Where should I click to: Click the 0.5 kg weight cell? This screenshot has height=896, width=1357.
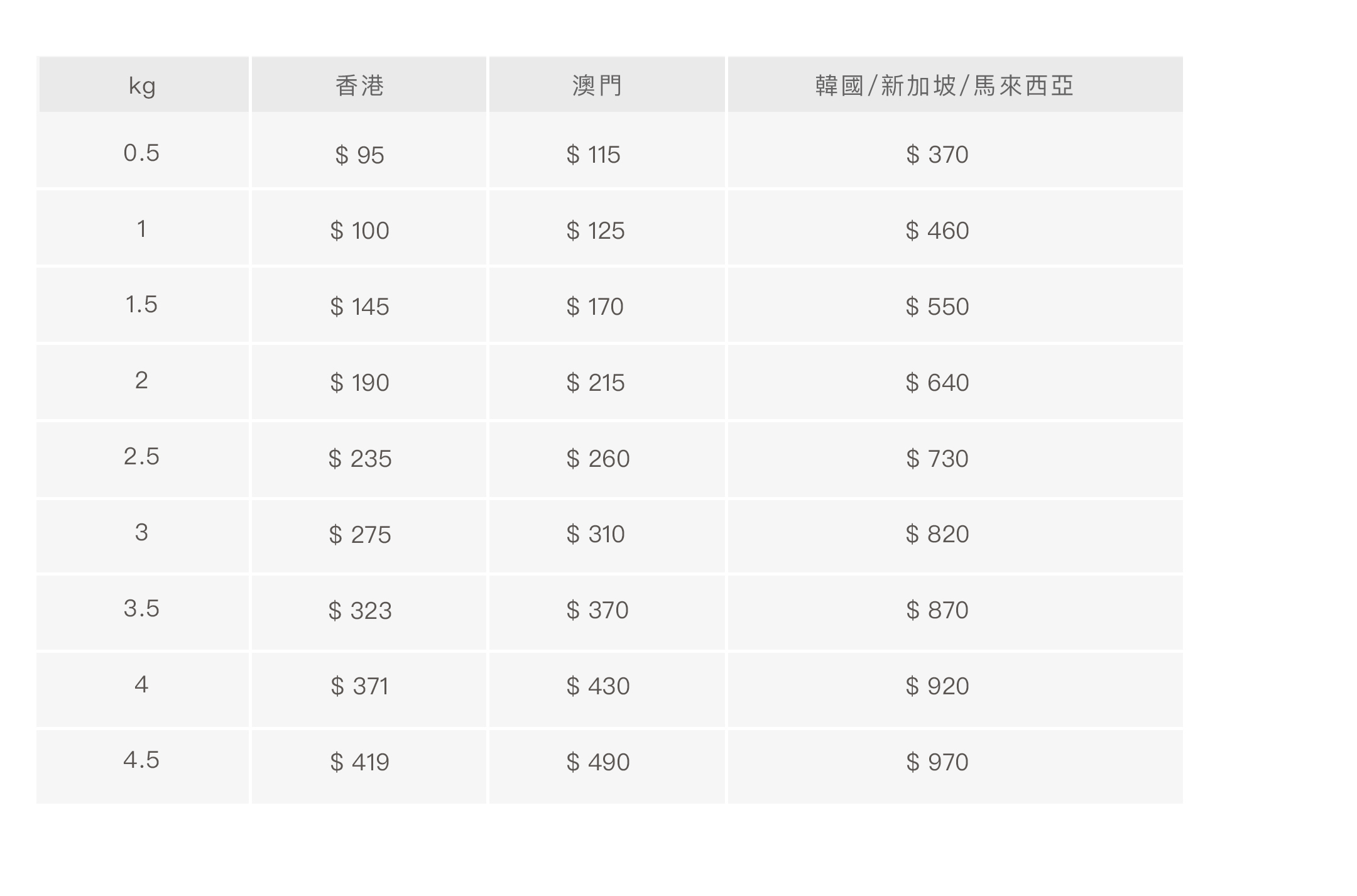click(x=141, y=153)
